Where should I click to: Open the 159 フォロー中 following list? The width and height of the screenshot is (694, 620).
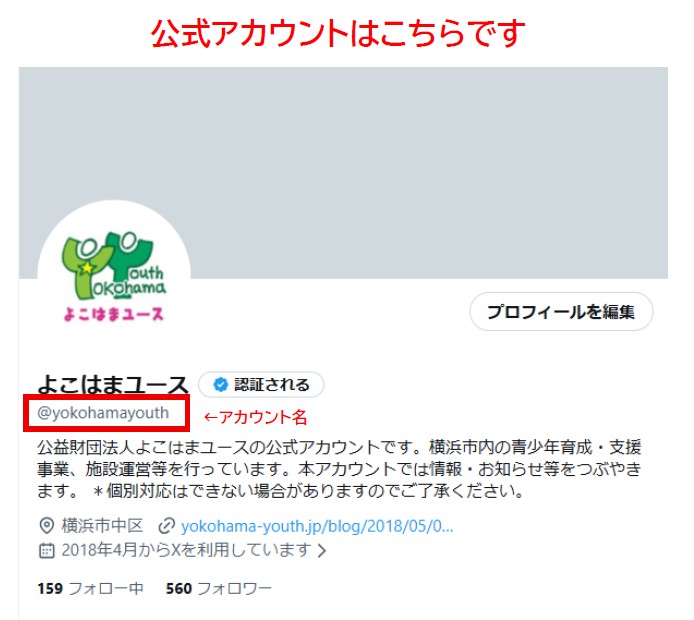(90, 589)
